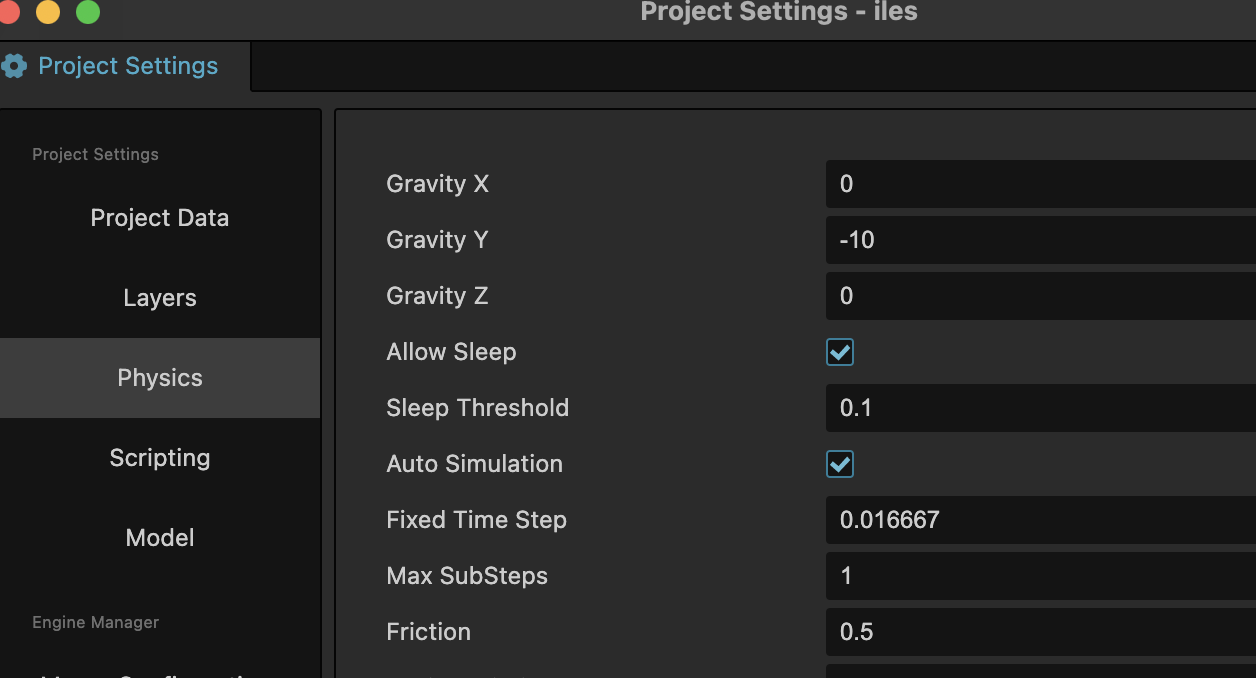This screenshot has height=678, width=1256.
Task: Change the Friction value field
Action: coord(1040,632)
